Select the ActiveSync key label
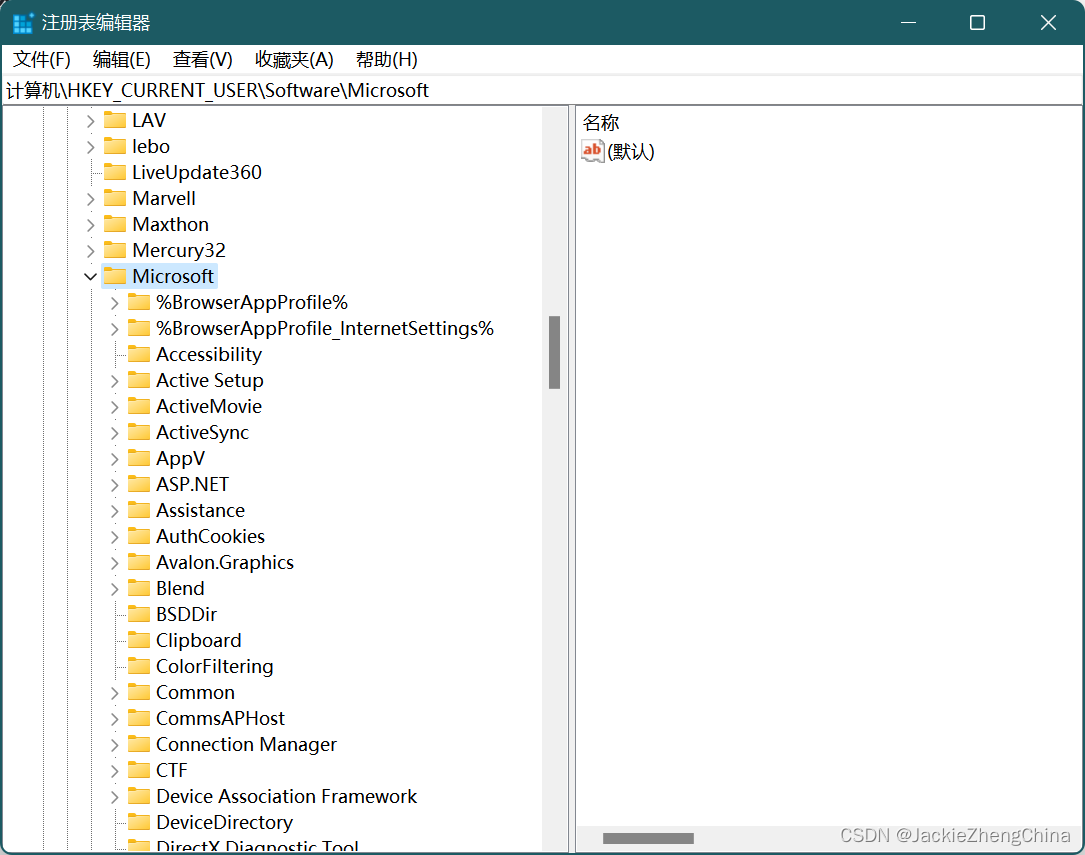1085x855 pixels. point(202,432)
